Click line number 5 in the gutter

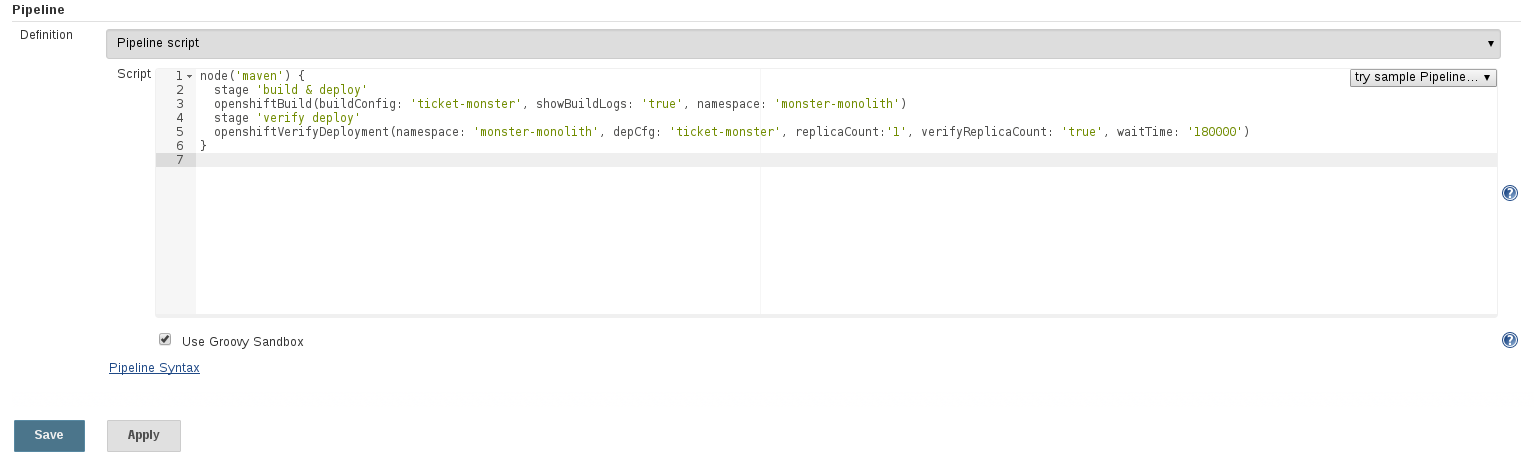(179, 132)
